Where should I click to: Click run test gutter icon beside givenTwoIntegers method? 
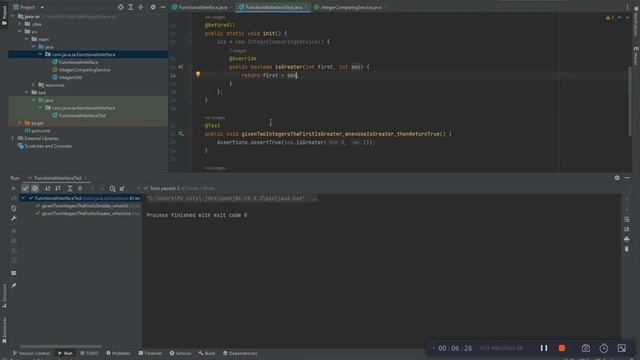coord(181,133)
